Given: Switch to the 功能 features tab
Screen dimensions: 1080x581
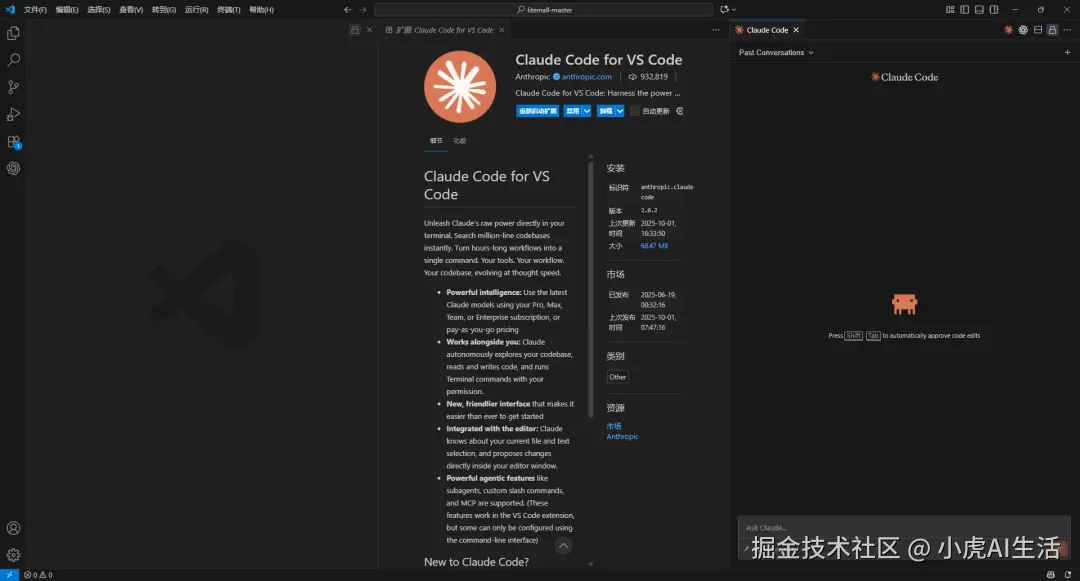Looking at the screenshot, I should [459, 140].
